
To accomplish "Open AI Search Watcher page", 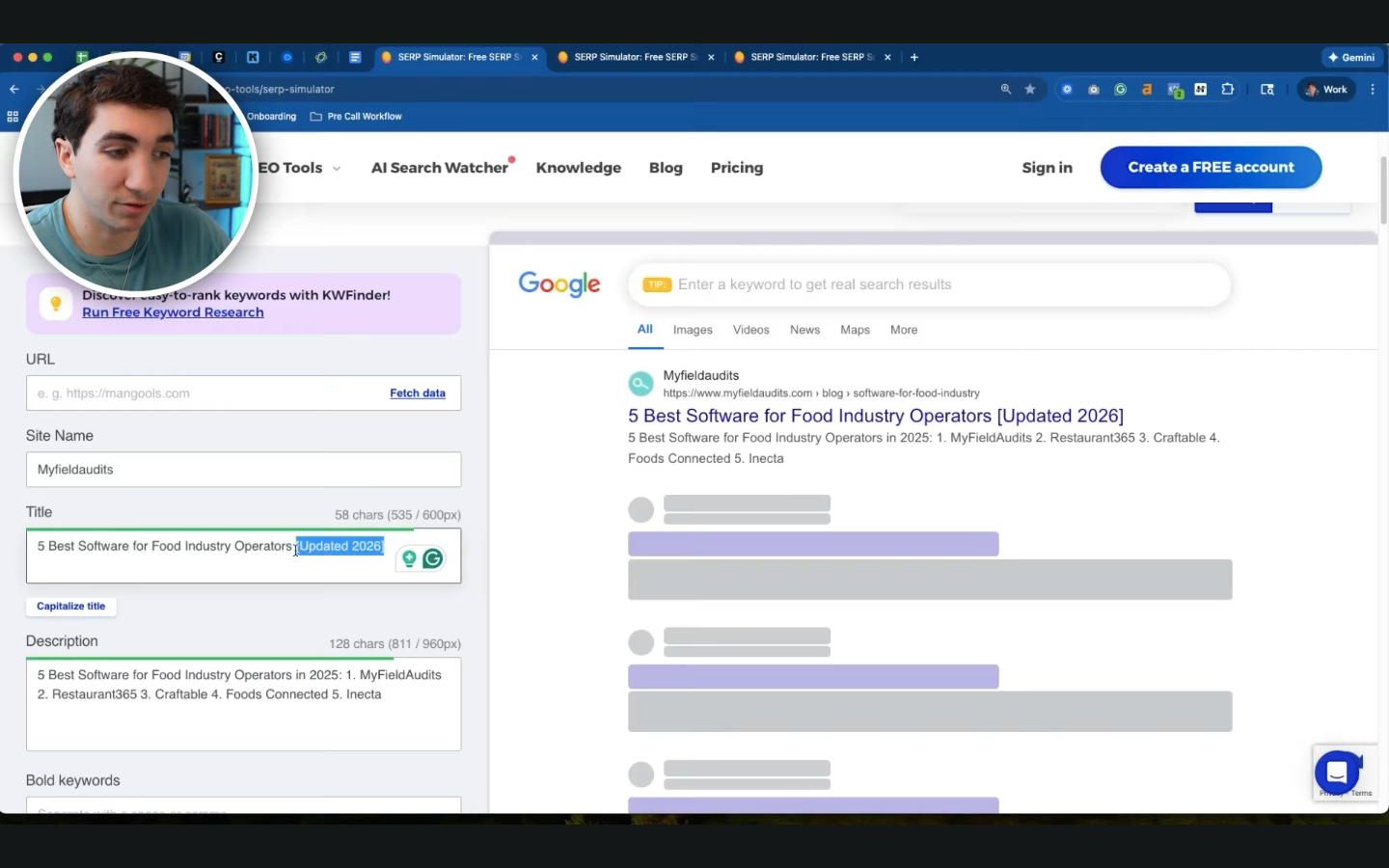I will click(x=440, y=168).
